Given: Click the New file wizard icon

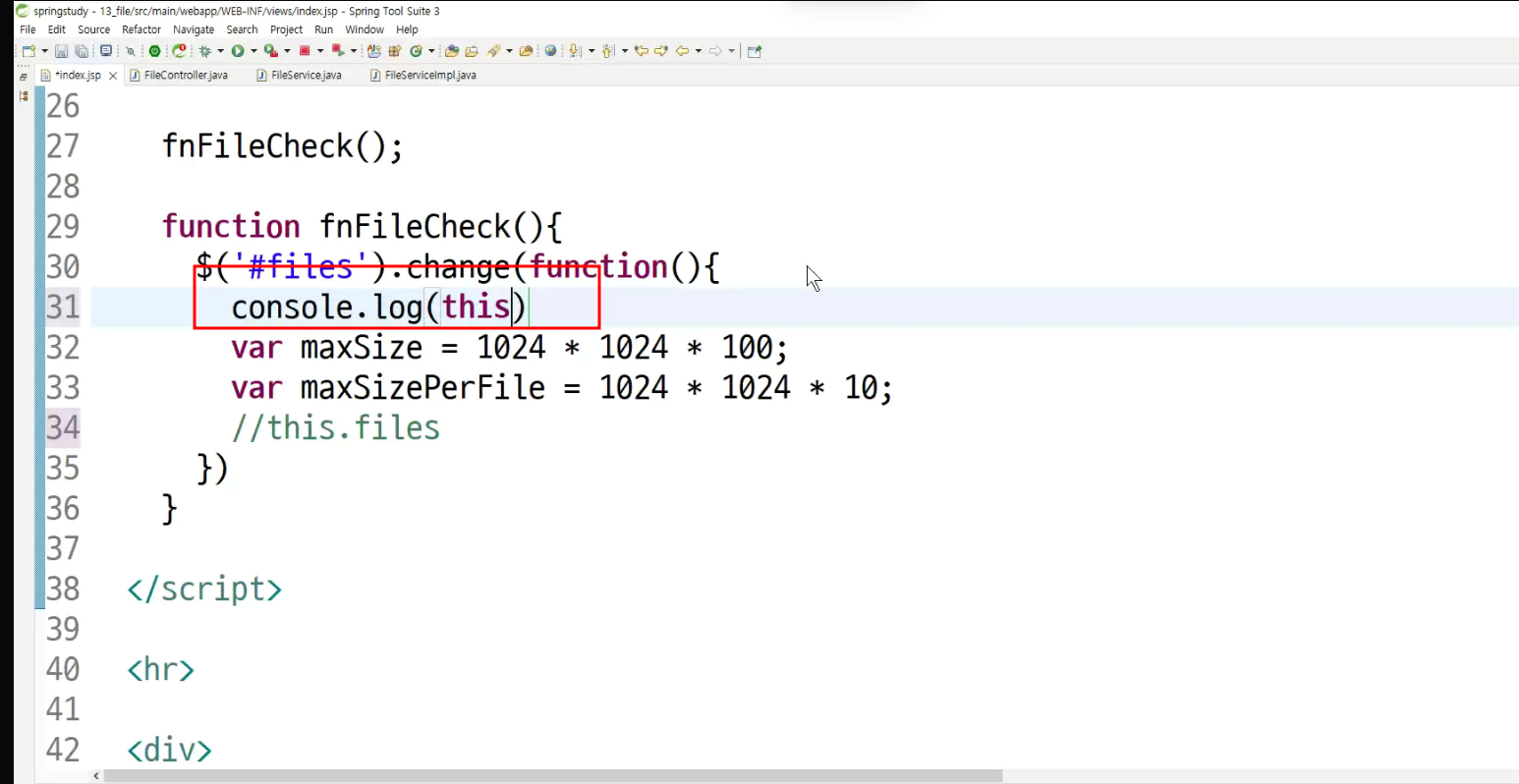Looking at the screenshot, I should click(x=28, y=51).
